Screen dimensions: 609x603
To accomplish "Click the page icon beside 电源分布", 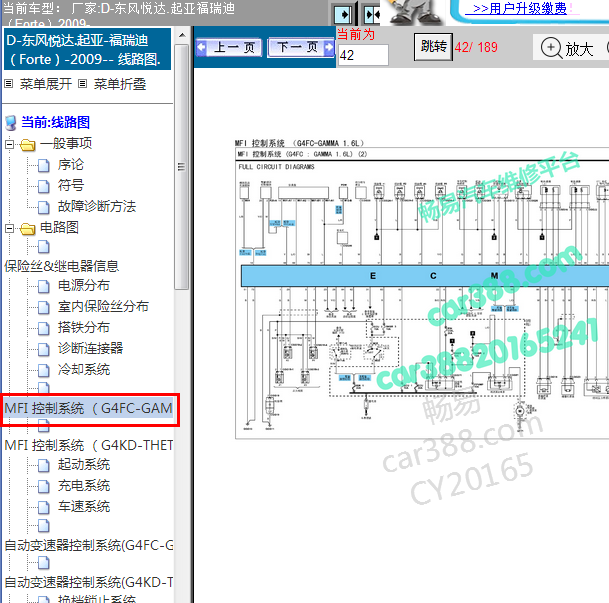I will click(44, 287).
